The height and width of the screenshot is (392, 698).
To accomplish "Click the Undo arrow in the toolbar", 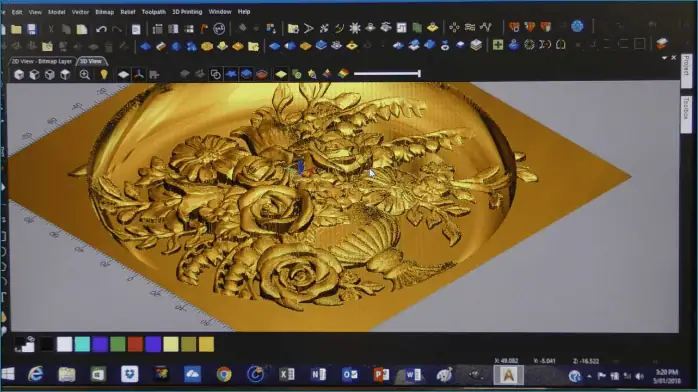I will point(101,29).
